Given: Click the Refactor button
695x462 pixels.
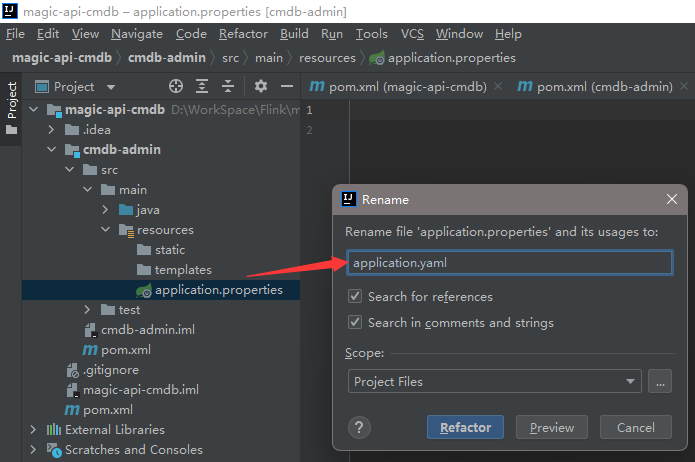Looking at the screenshot, I should (465, 427).
